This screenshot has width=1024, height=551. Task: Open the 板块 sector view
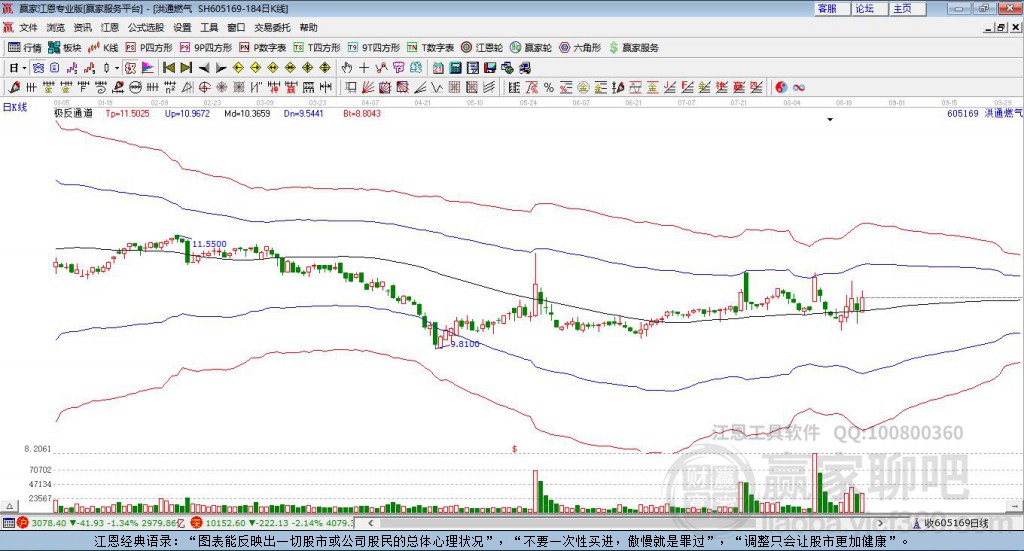pos(64,48)
